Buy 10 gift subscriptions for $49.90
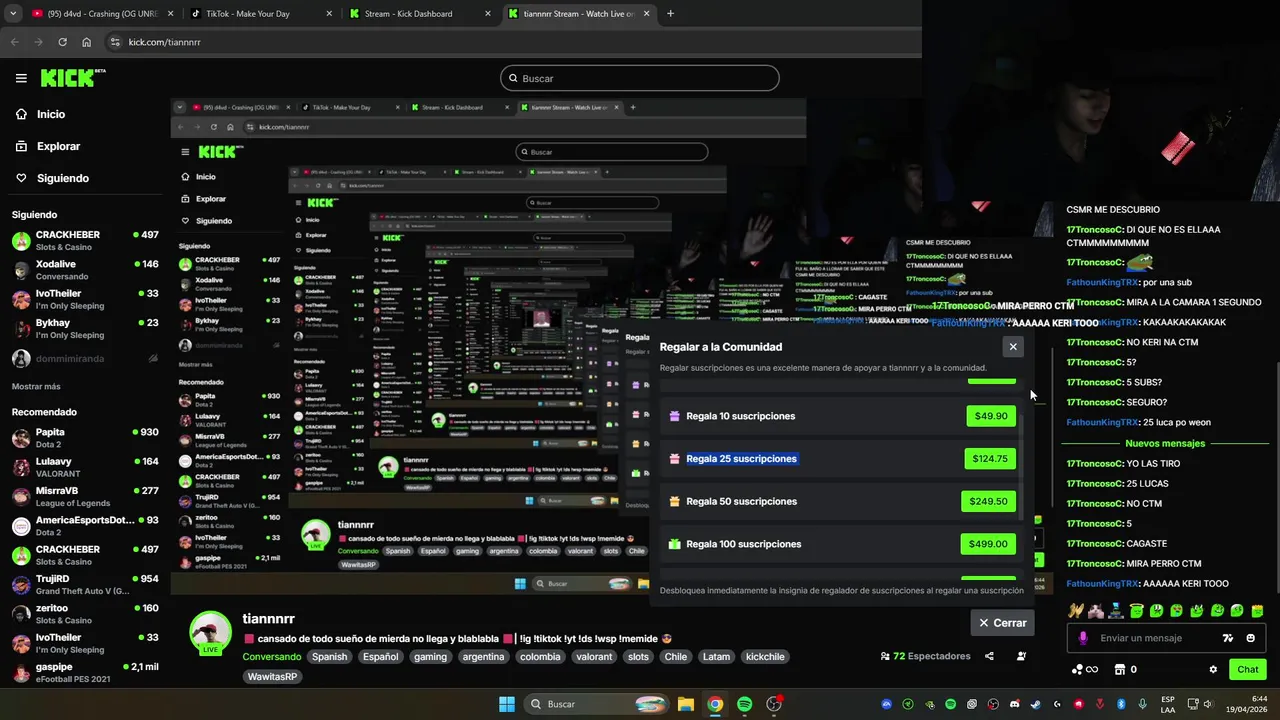The image size is (1280, 720). tap(991, 416)
